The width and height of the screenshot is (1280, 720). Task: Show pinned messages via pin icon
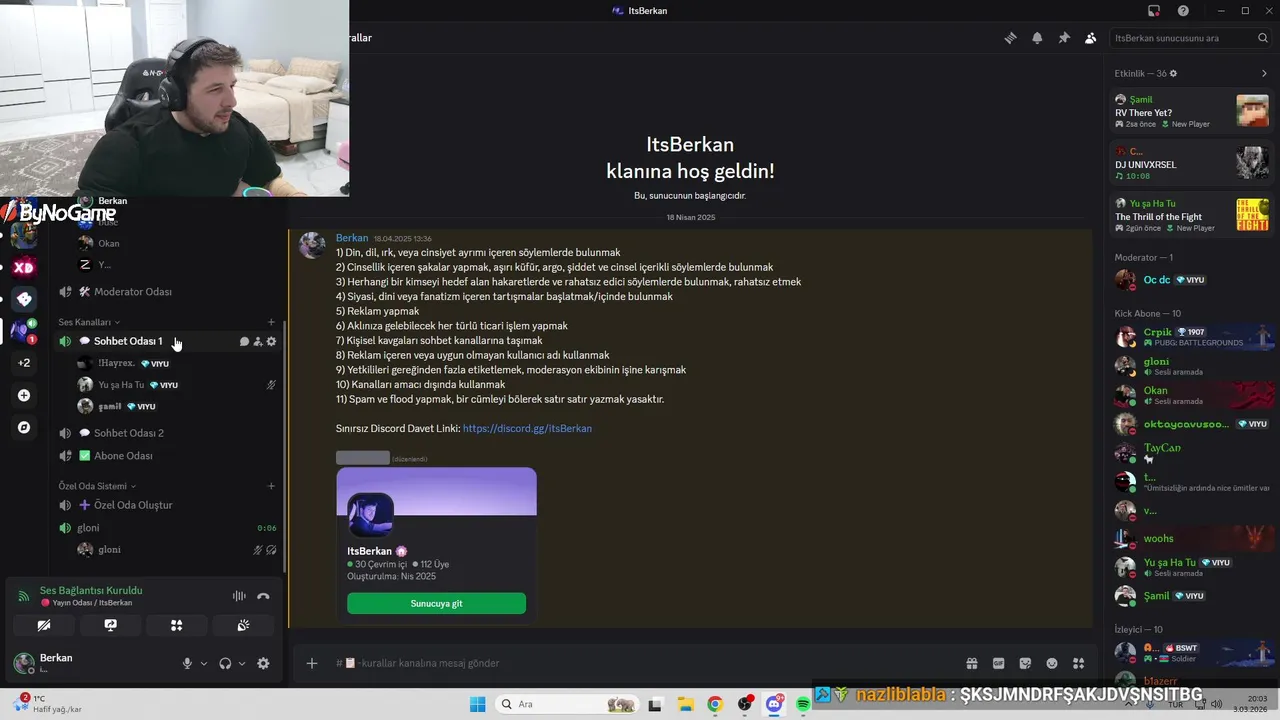pyautogui.click(x=1064, y=38)
